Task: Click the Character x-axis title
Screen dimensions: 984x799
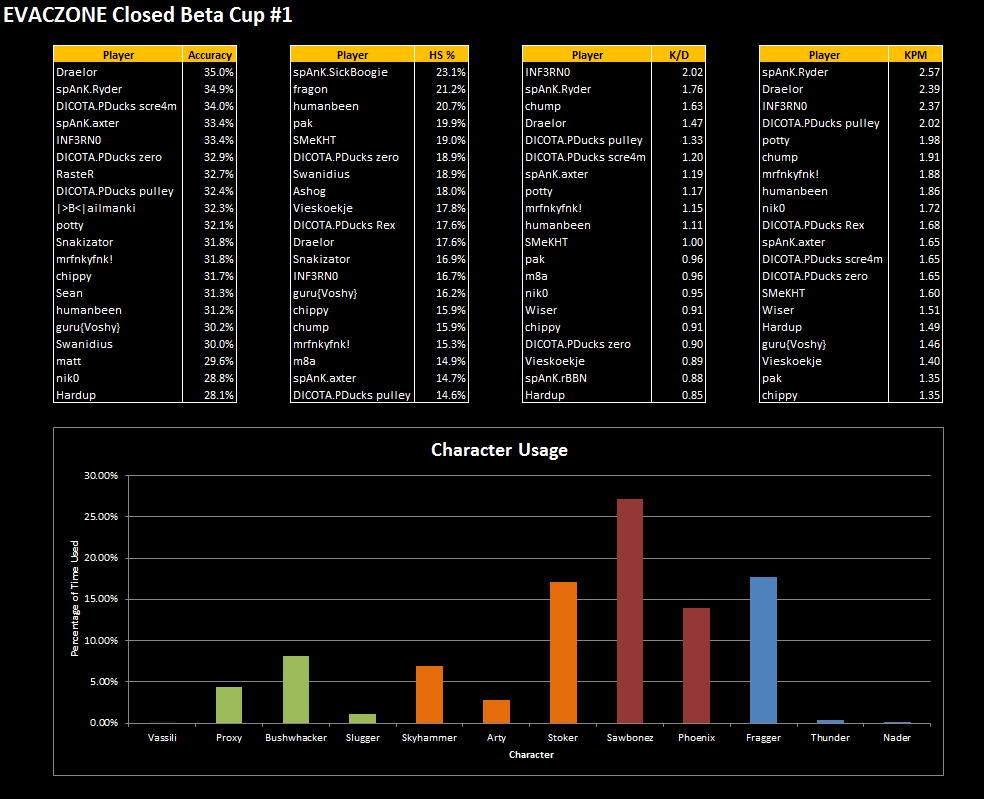Action: tap(530, 755)
